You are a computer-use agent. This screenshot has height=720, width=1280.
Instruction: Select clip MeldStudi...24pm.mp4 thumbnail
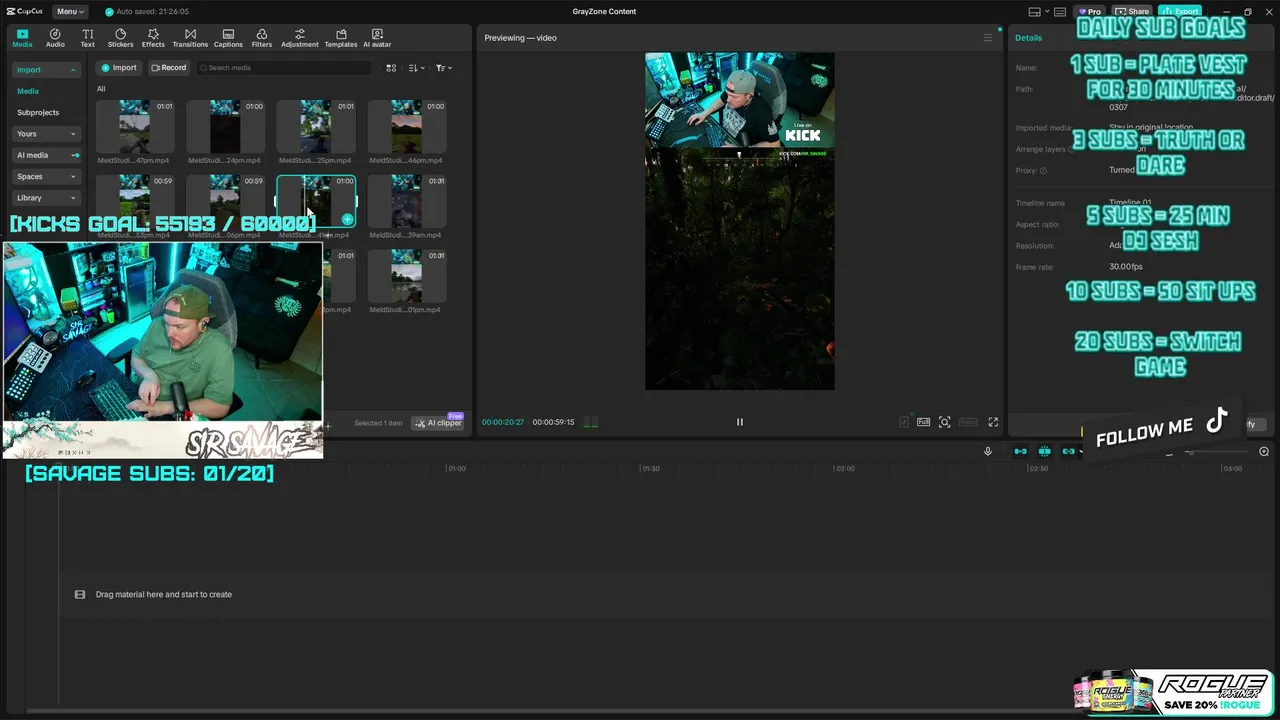225,126
